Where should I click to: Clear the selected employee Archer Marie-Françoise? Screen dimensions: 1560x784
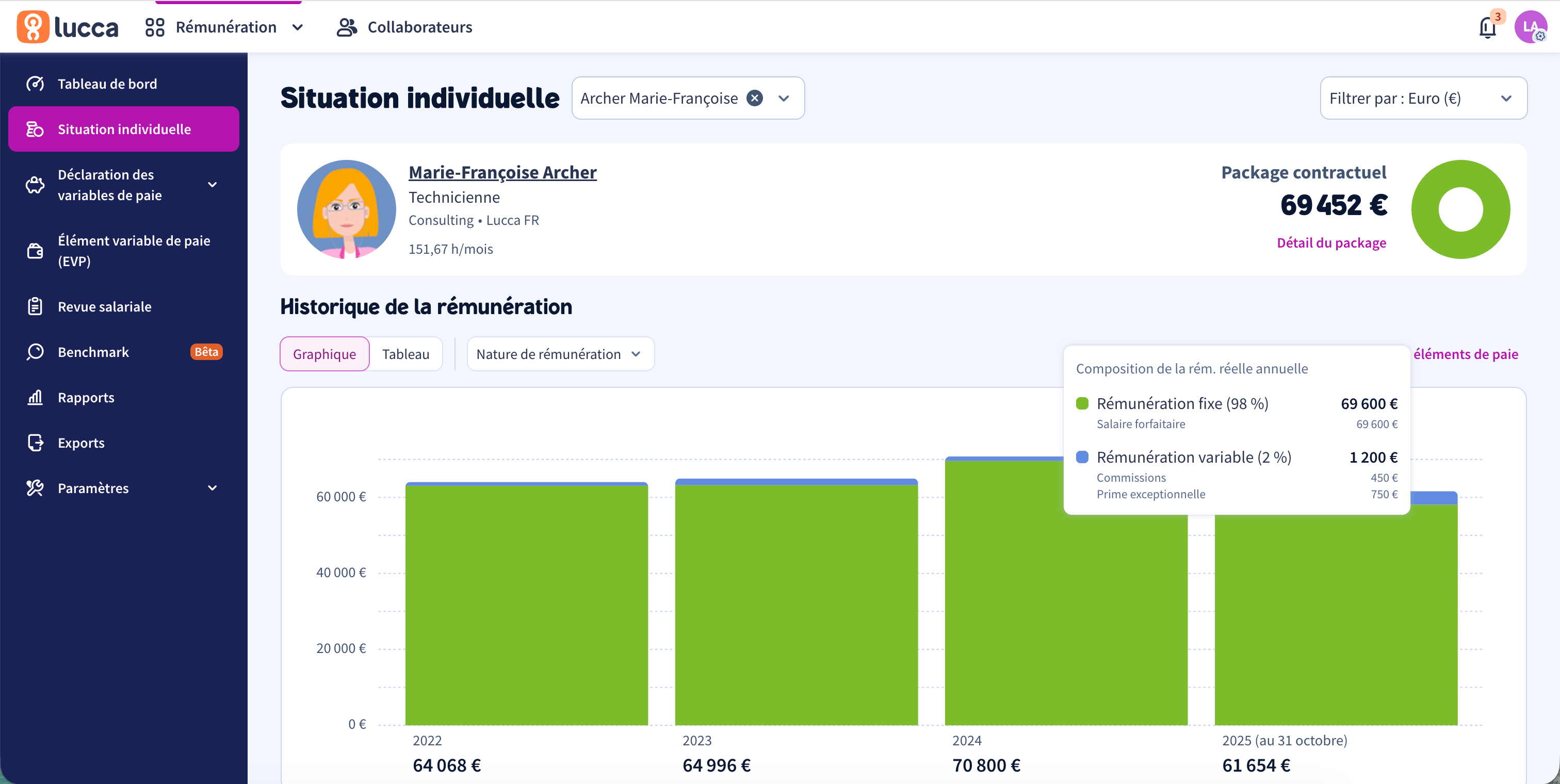[x=754, y=98]
